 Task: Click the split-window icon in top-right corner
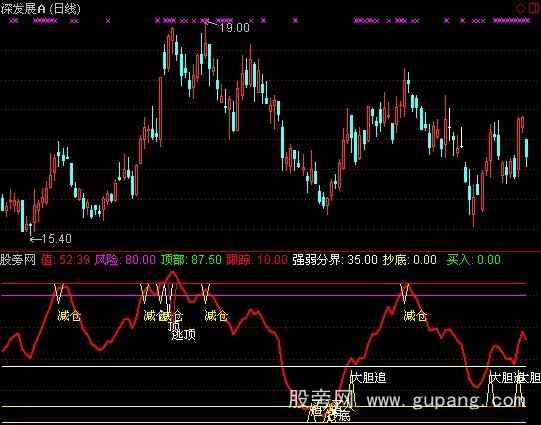(x=534, y=8)
